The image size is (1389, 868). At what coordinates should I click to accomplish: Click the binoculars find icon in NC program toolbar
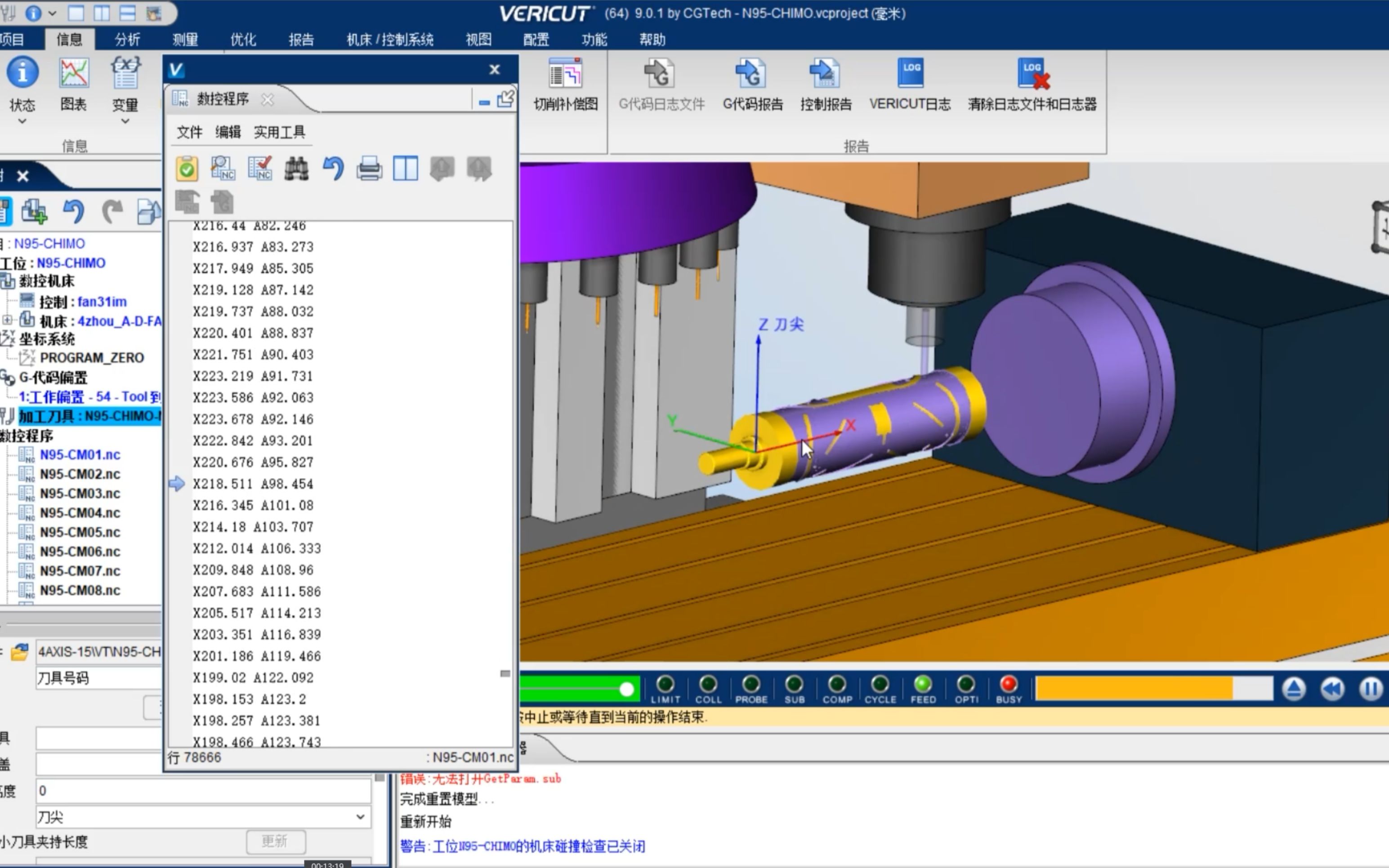point(296,169)
